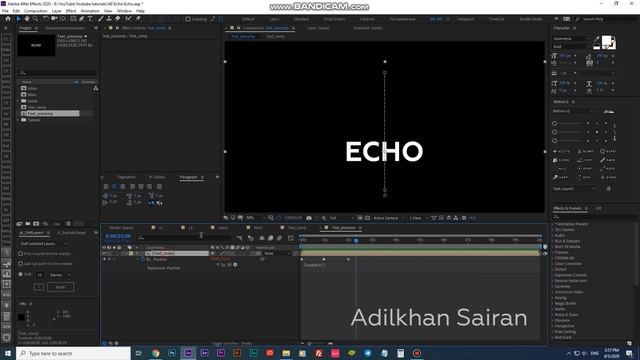Select the Roto Brush tool
This screenshot has width=640, height=360.
(129, 19)
